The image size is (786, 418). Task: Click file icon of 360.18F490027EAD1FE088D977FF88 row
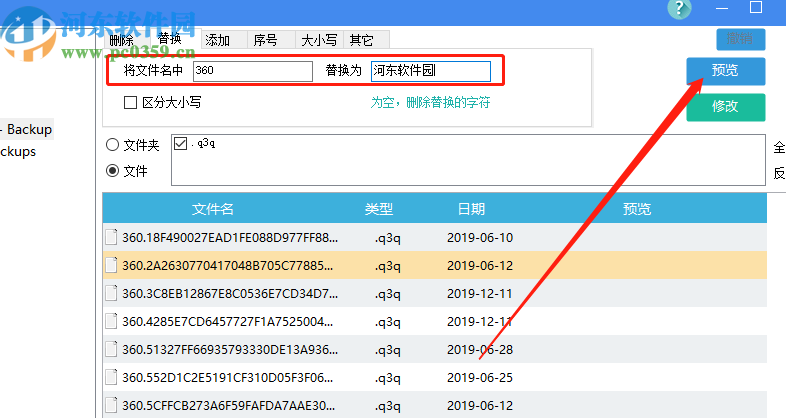click(x=111, y=237)
